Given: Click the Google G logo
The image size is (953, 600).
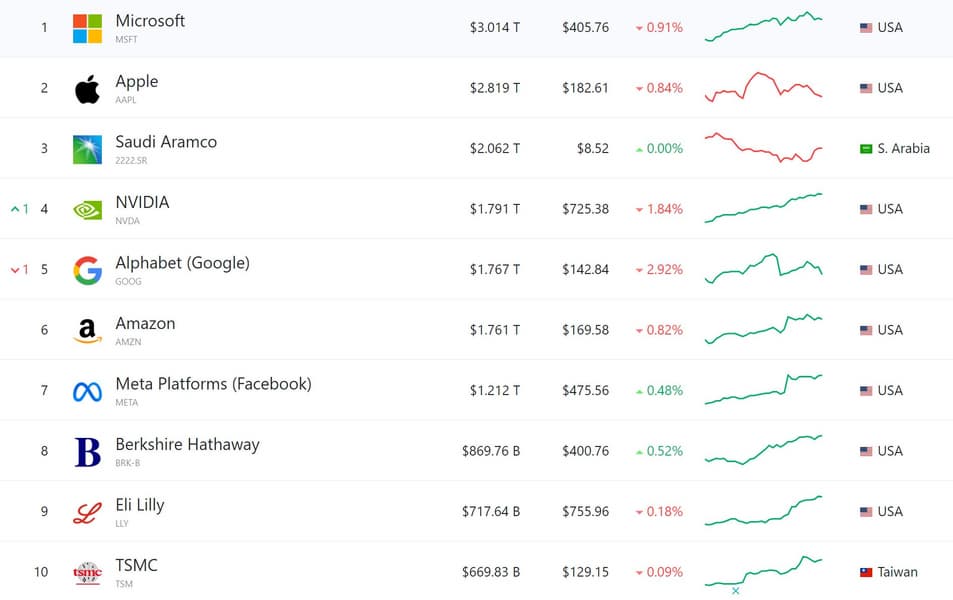Looking at the screenshot, I should point(87,270).
